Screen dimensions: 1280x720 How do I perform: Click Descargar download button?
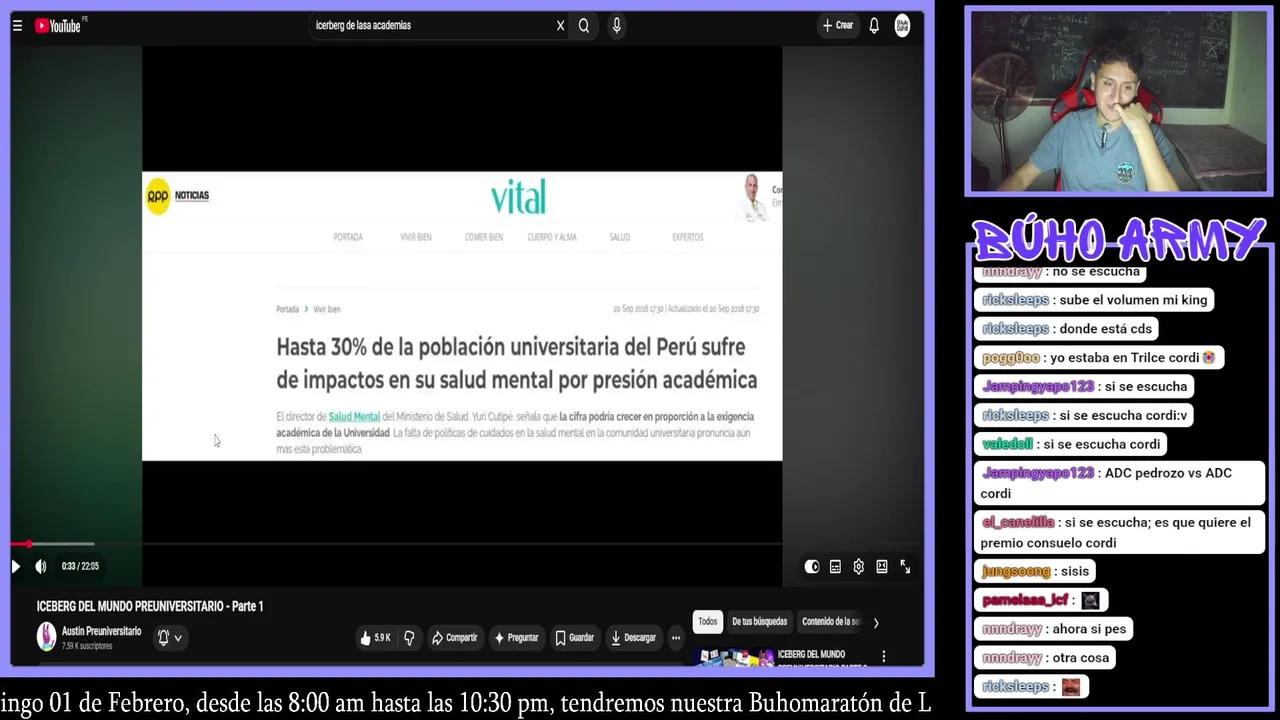click(x=633, y=638)
